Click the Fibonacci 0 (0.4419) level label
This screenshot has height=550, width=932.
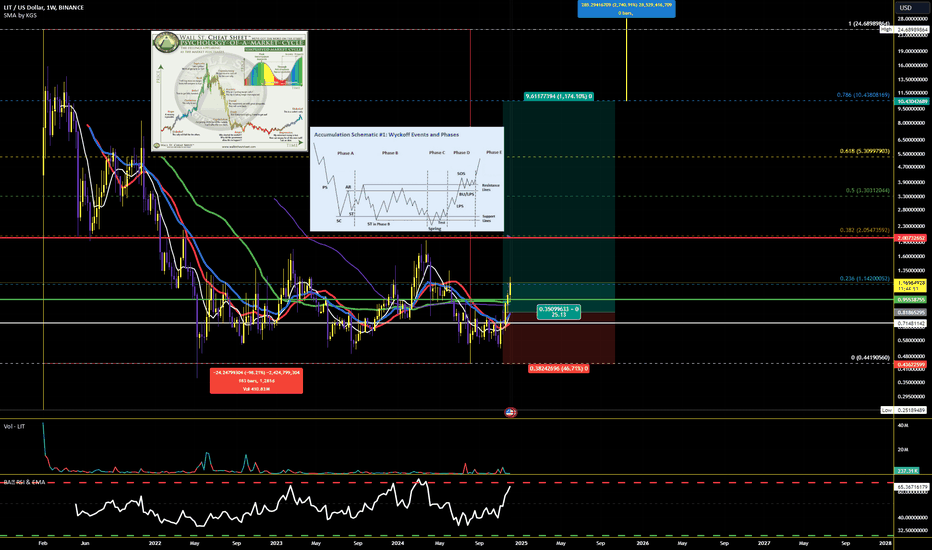pos(870,357)
